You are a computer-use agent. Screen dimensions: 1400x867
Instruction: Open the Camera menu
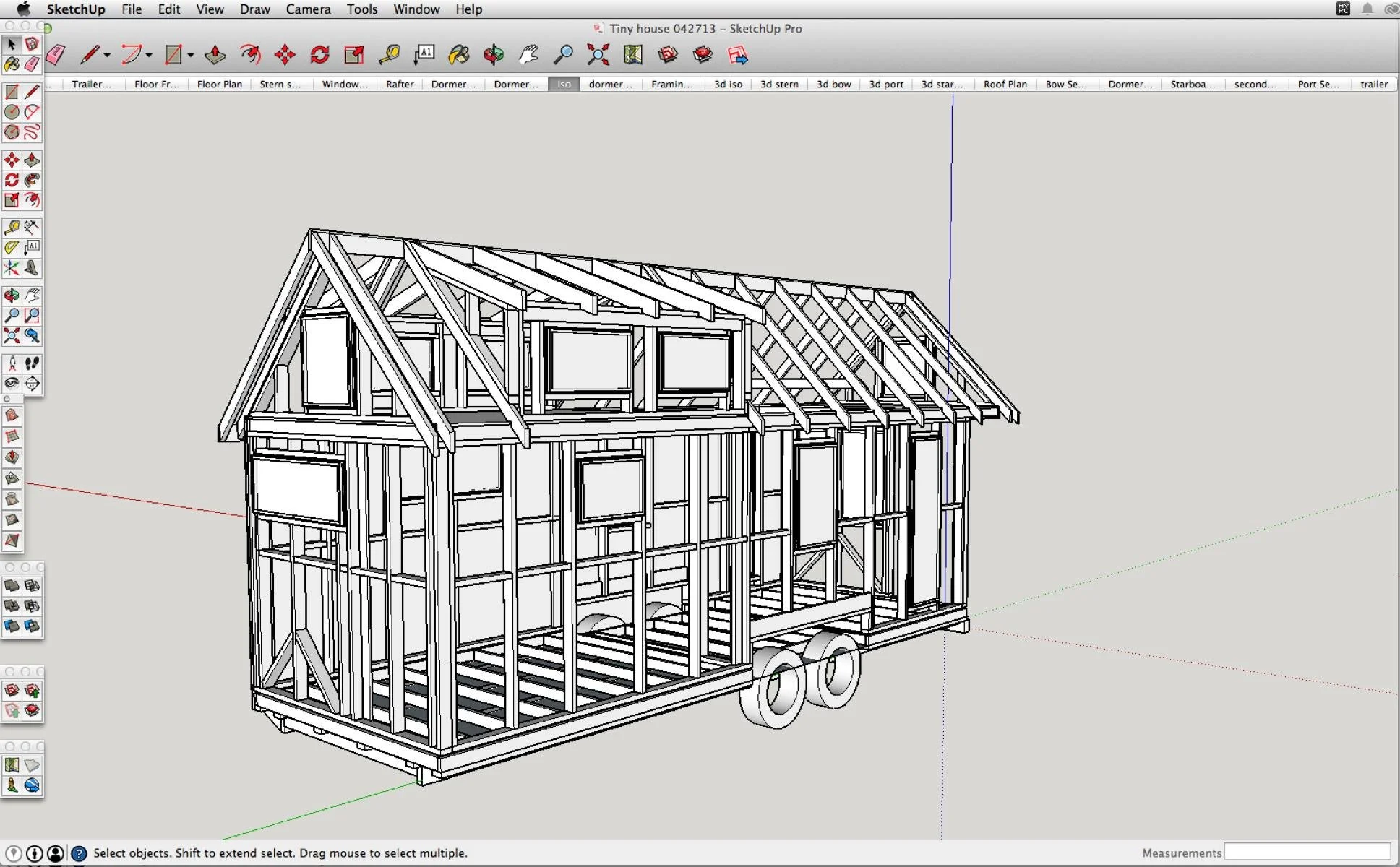(308, 9)
